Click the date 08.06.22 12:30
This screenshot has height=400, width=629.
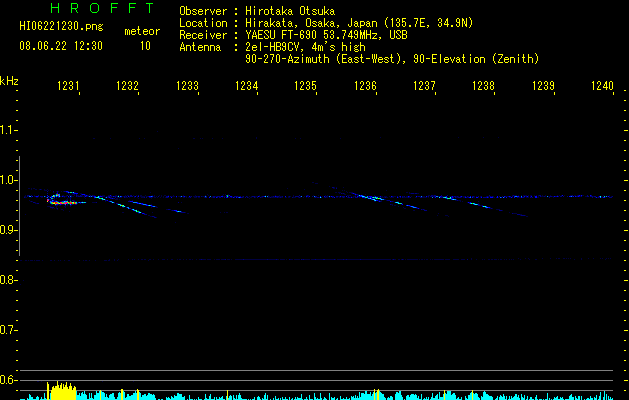(61, 46)
